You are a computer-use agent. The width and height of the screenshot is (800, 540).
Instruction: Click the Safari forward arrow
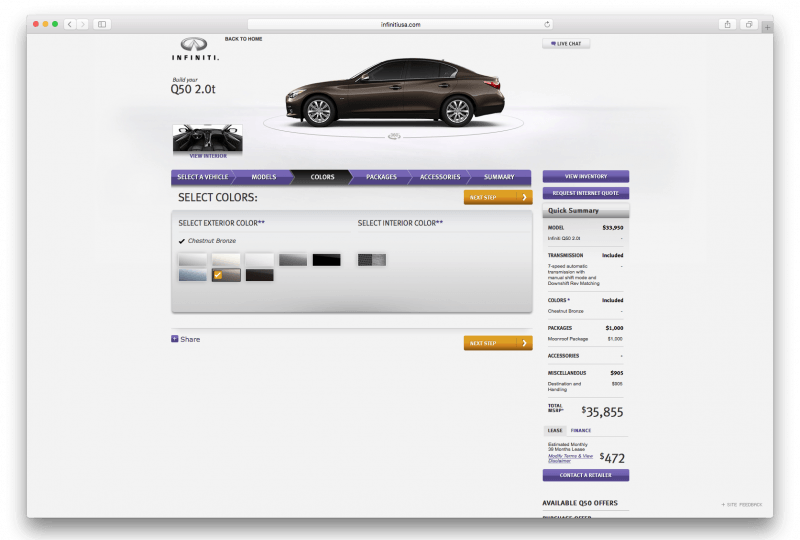[x=82, y=24]
